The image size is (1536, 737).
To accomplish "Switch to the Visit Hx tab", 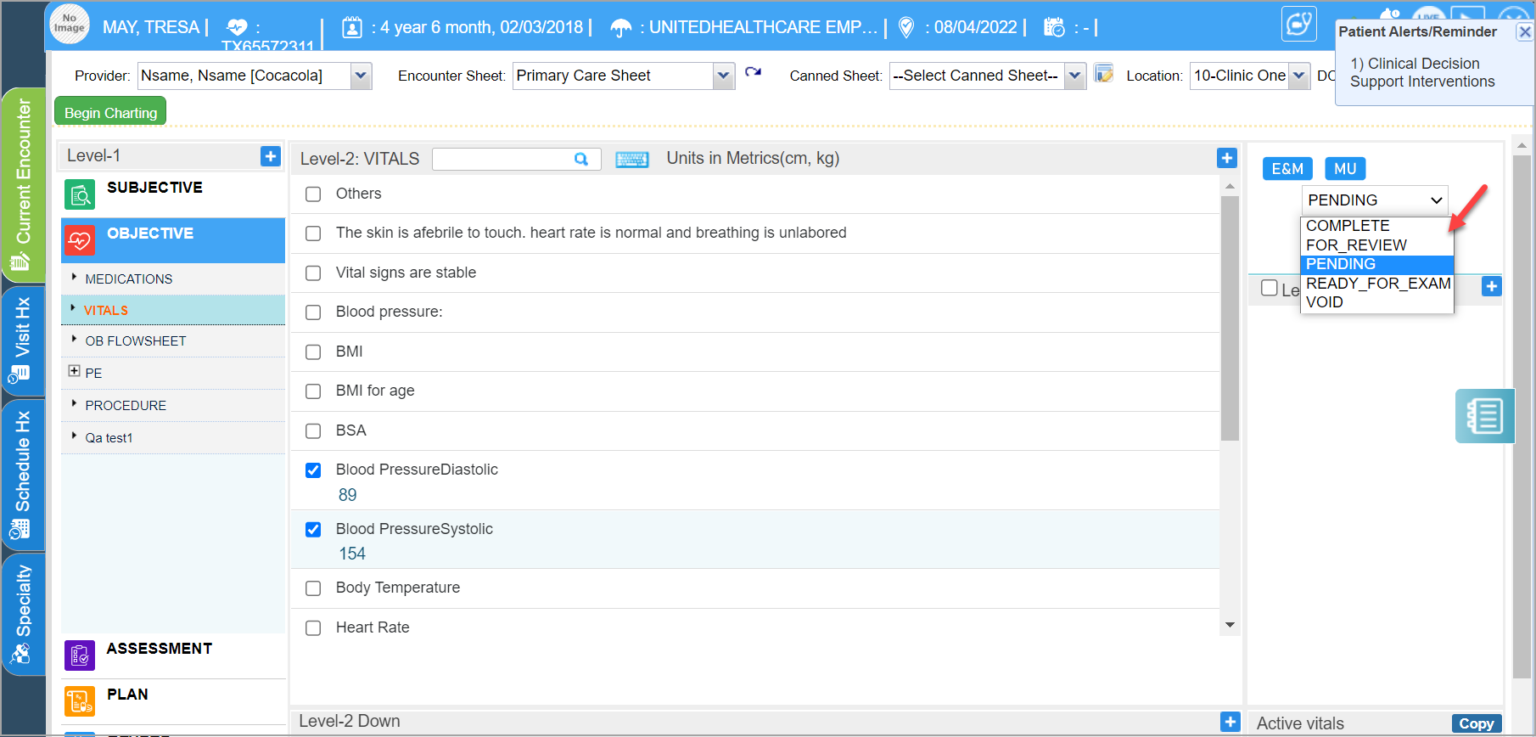I will click(22, 341).
